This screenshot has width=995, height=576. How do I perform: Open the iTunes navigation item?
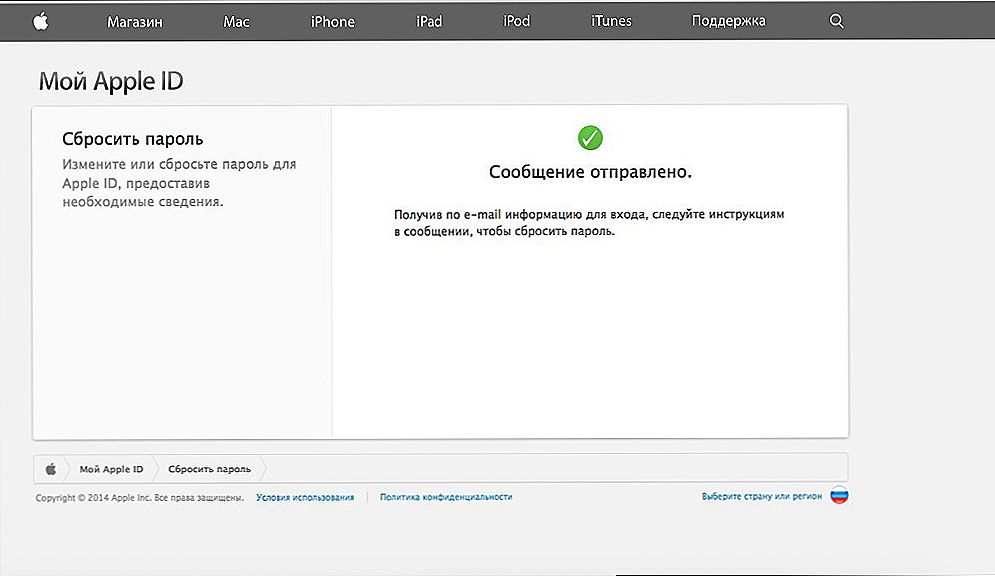coord(611,21)
